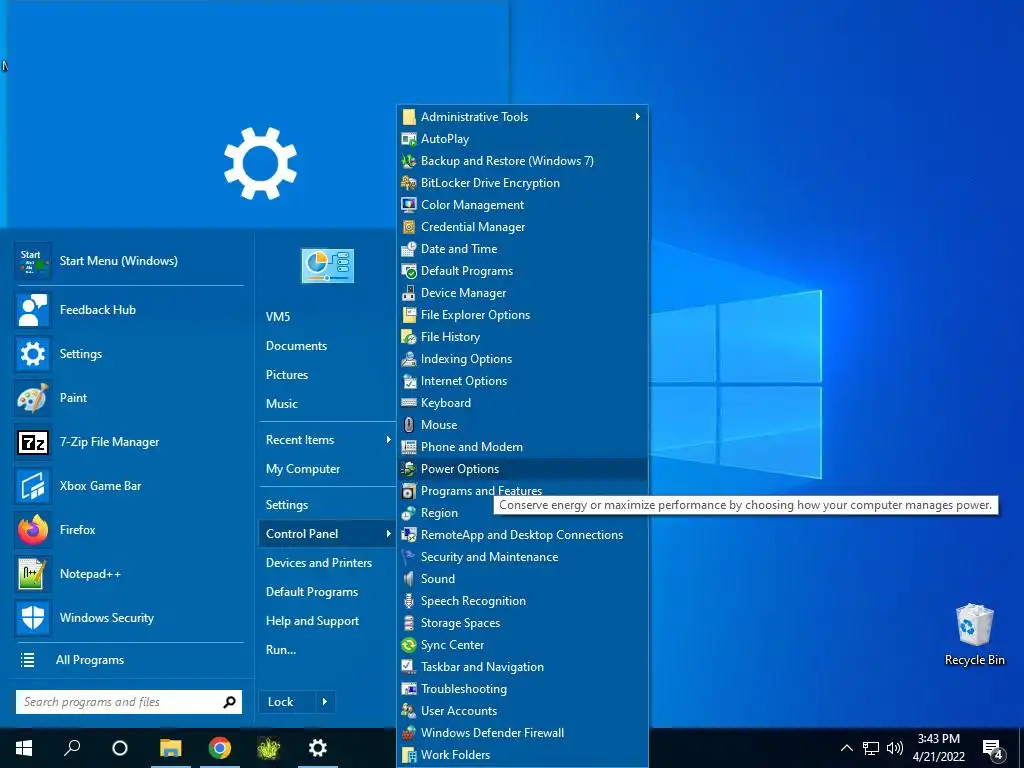Open Work Folders entry
The height and width of the screenshot is (768, 1024).
coord(522,755)
